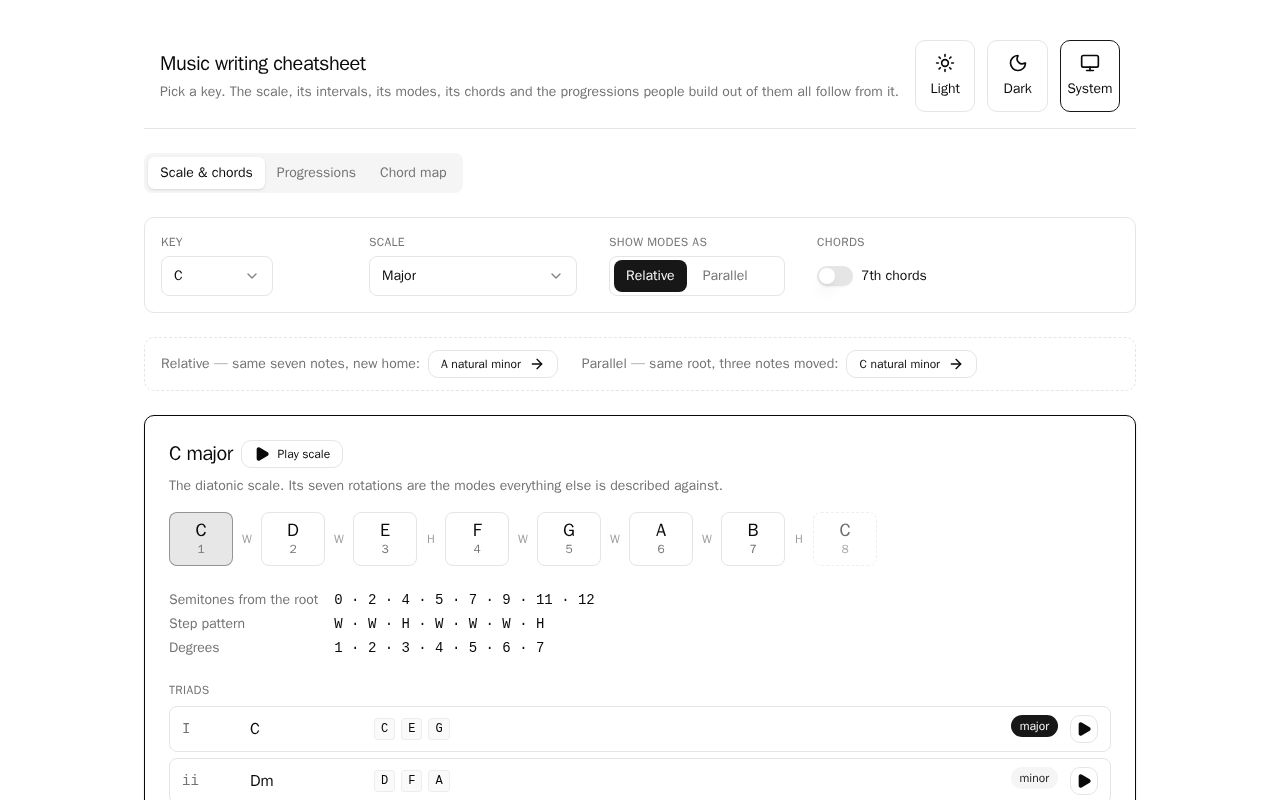Select scale note E degree 3
Viewport: 1280px width, 800px height.
(385, 539)
